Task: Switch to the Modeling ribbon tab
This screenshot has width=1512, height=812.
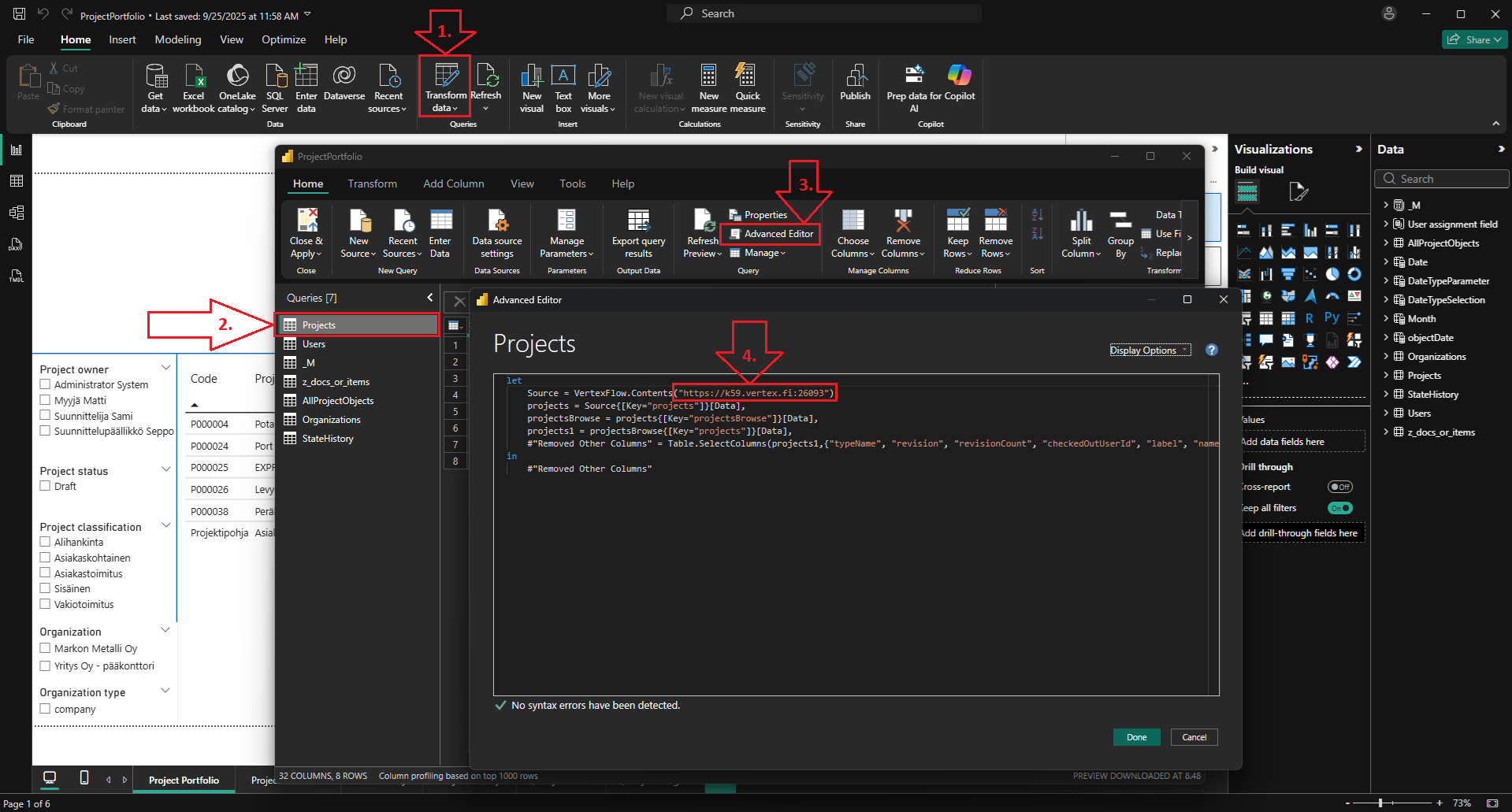Action: 177,39
